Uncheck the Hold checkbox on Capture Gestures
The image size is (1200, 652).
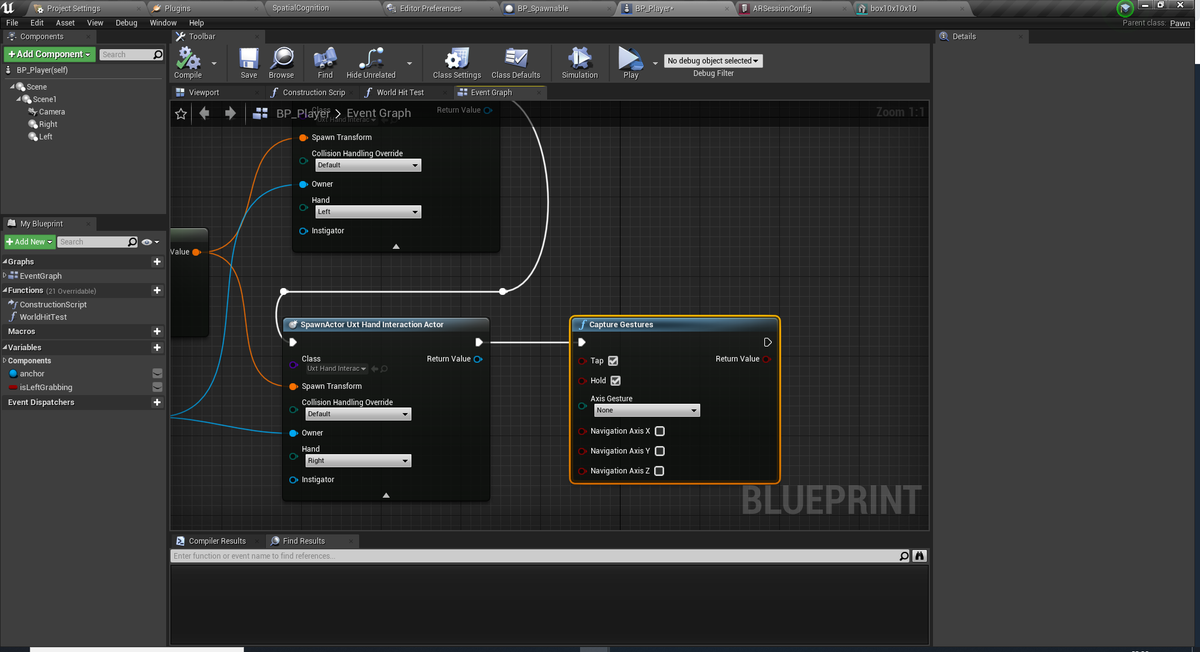pos(615,381)
